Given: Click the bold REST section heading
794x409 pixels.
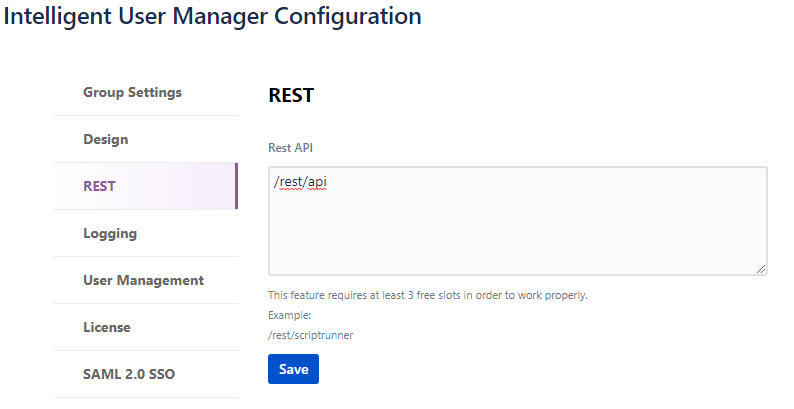Looking at the screenshot, I should (x=291, y=96).
